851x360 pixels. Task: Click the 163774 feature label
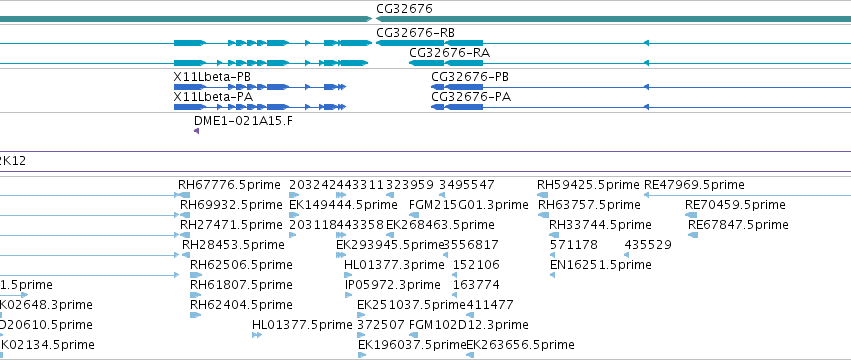pyautogui.click(x=477, y=285)
